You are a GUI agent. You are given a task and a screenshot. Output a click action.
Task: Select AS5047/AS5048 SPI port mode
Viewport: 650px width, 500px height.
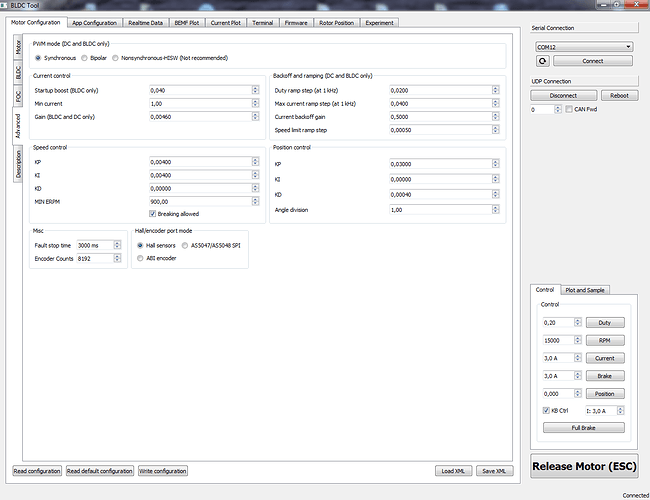click(184, 244)
